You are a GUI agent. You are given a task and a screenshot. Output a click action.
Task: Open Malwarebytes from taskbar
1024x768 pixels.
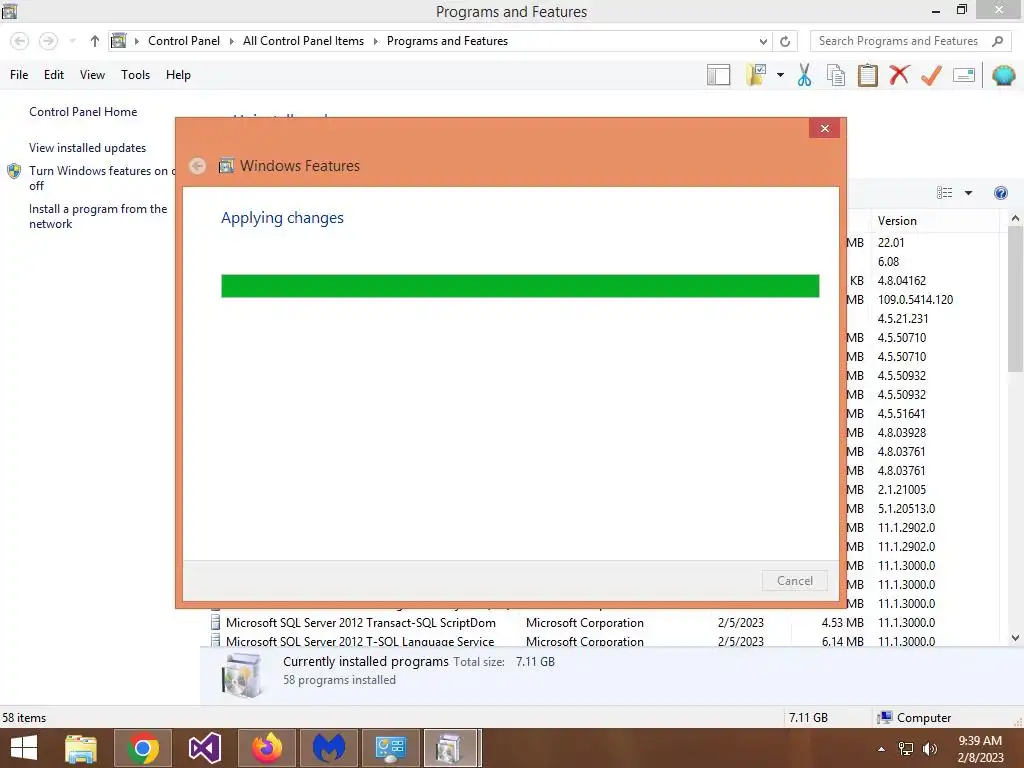[x=328, y=748]
